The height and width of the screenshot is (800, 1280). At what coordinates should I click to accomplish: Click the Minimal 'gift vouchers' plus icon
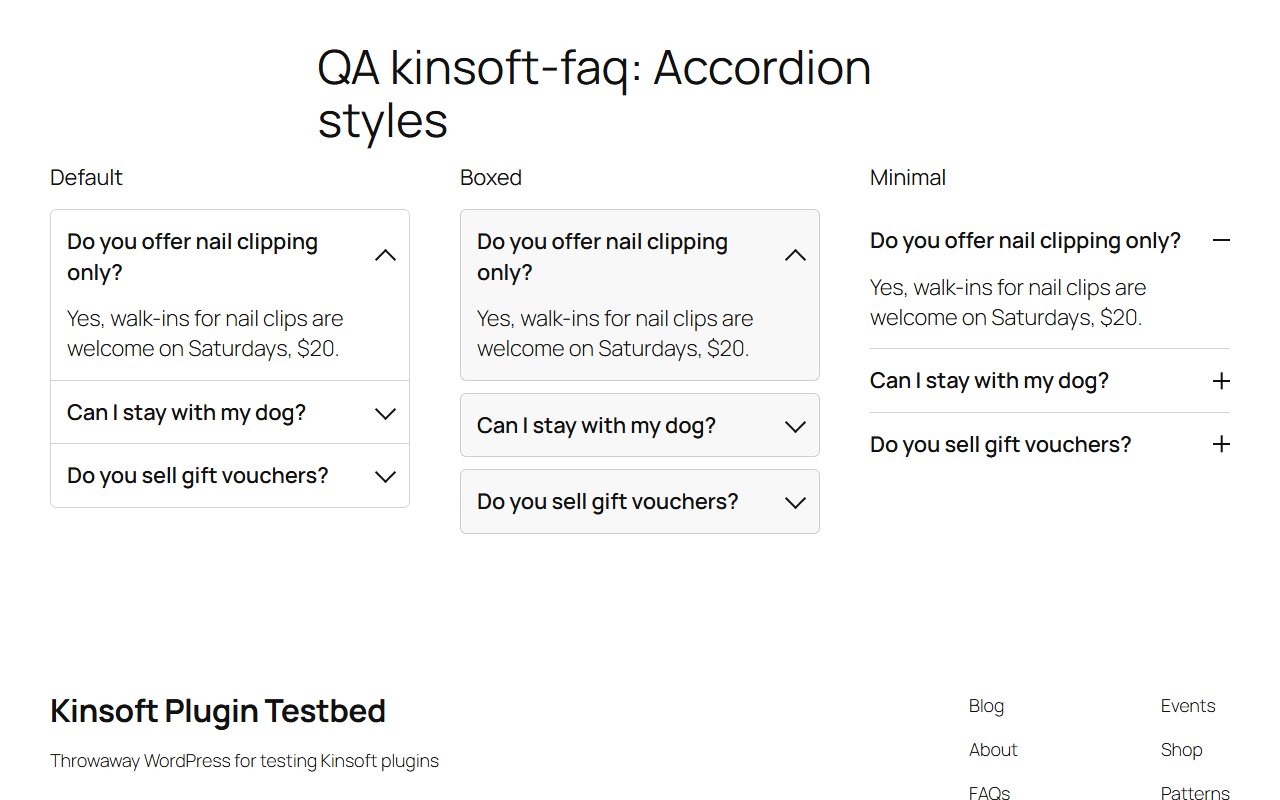pyautogui.click(x=1220, y=444)
